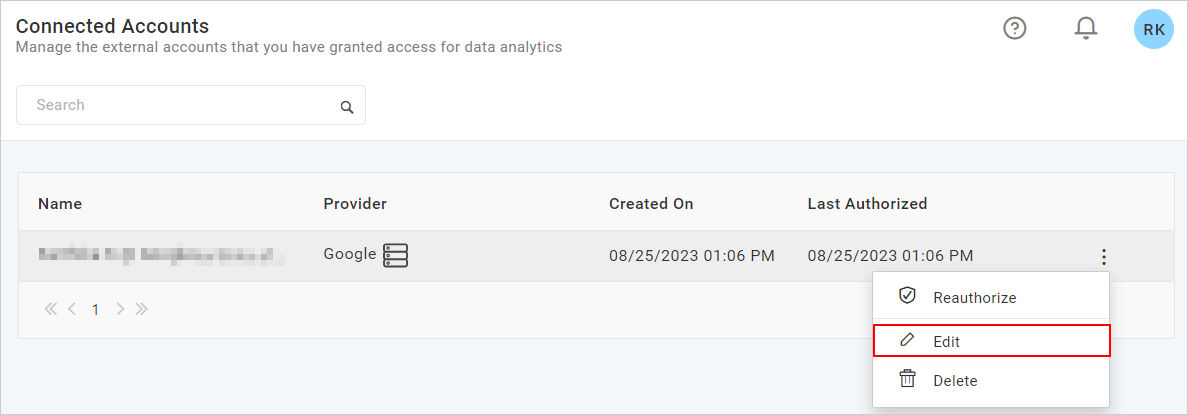The height and width of the screenshot is (415, 1188).
Task: Select Delete from the context menu
Action: pos(955,381)
